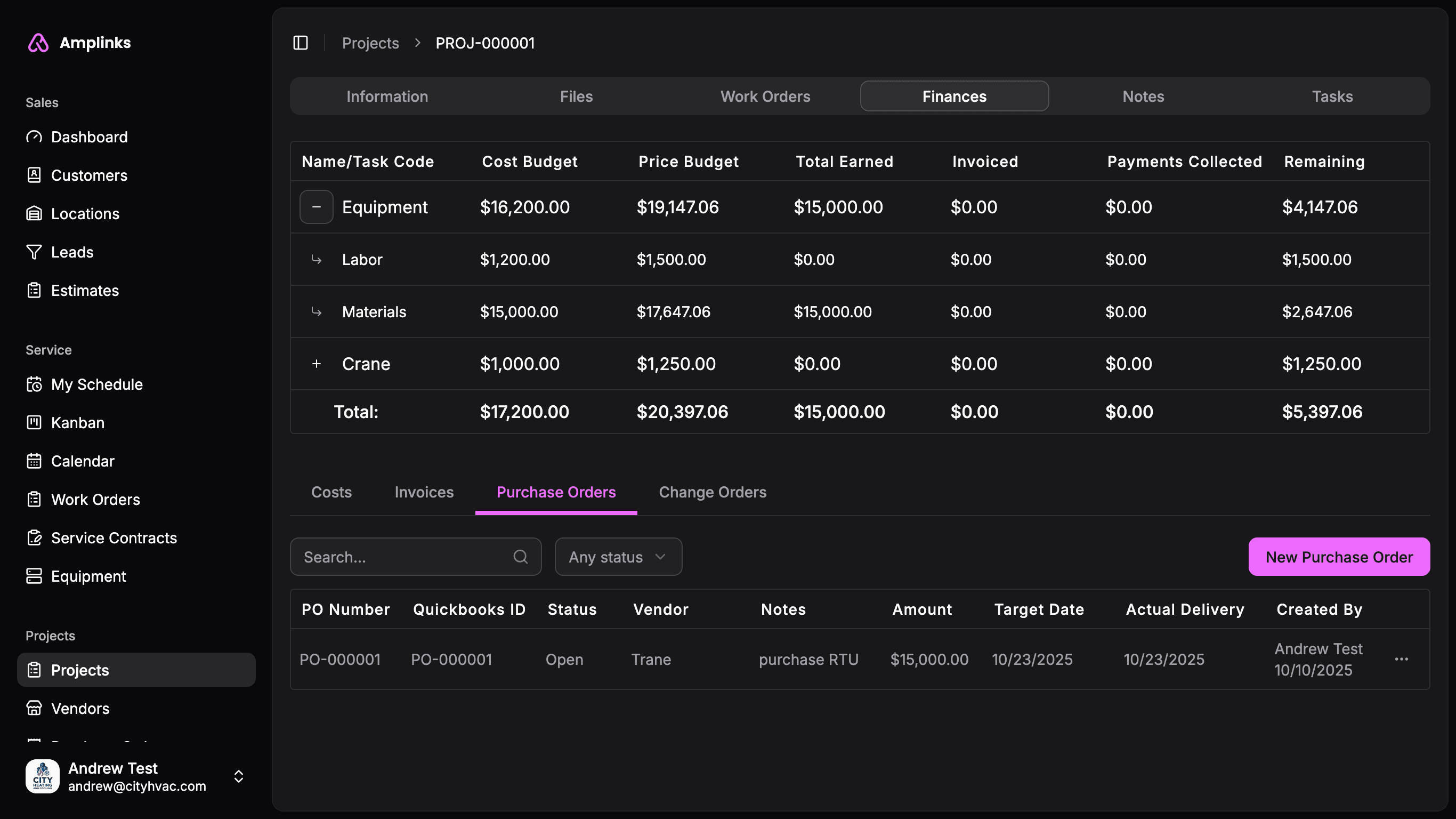Click the Projects breadcrumb link

tap(370, 43)
